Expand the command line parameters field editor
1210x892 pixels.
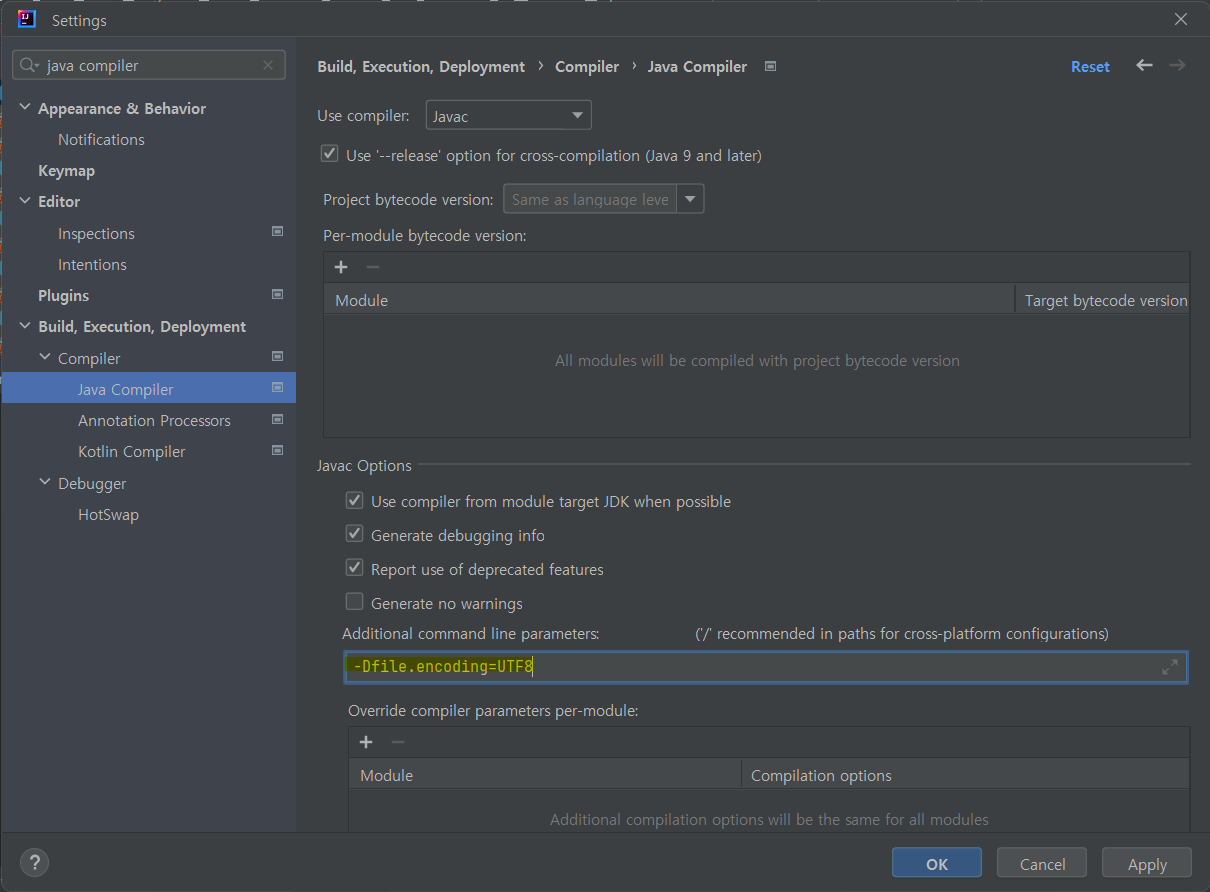click(1170, 667)
